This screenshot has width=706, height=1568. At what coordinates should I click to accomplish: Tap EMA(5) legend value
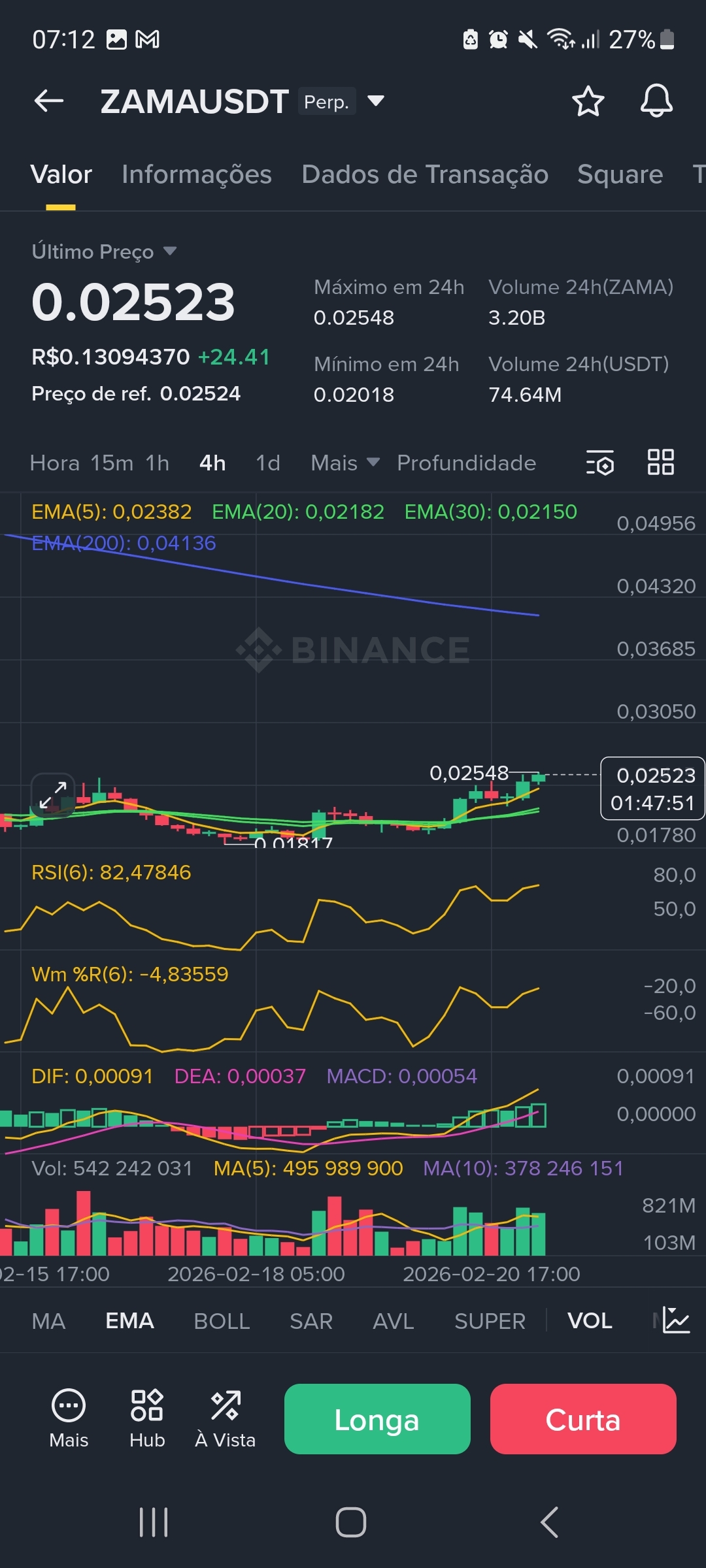click(x=112, y=512)
